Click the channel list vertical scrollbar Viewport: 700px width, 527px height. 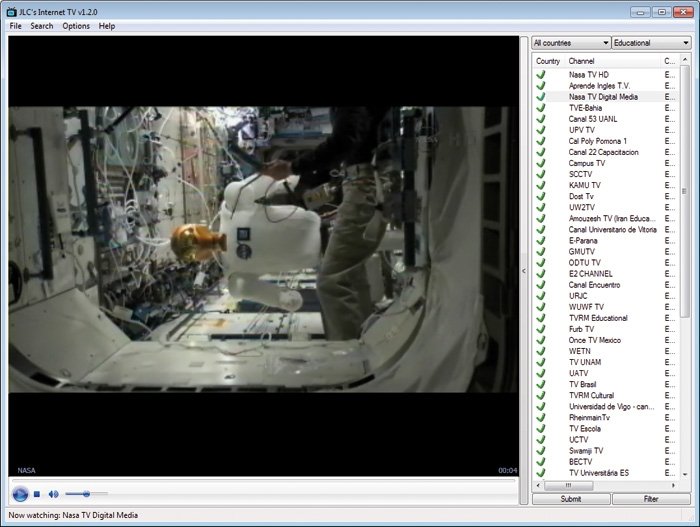[685, 191]
